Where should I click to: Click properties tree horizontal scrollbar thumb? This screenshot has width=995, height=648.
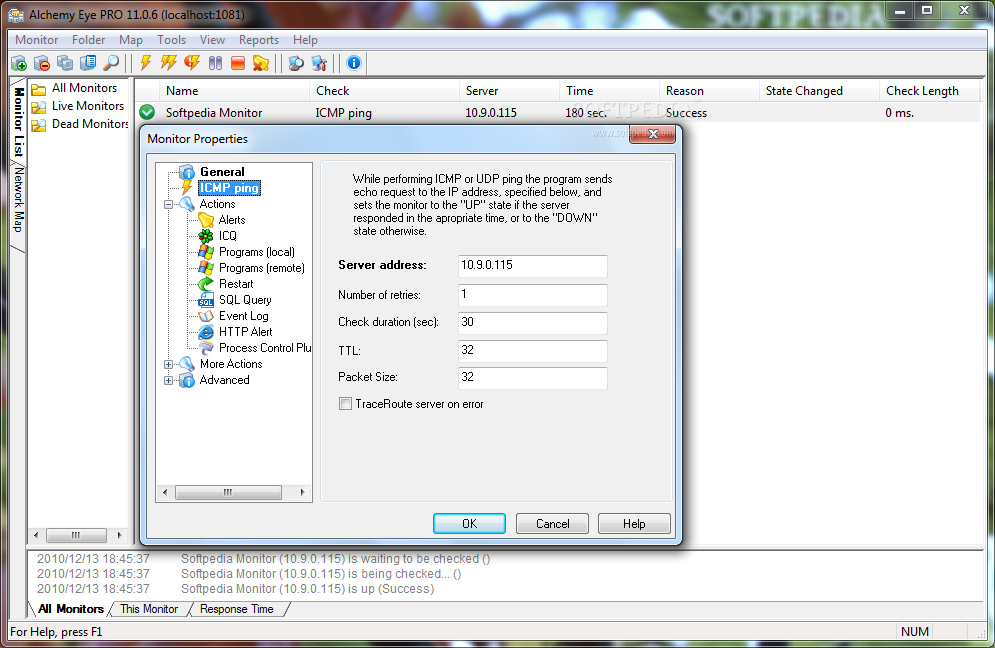(x=228, y=493)
